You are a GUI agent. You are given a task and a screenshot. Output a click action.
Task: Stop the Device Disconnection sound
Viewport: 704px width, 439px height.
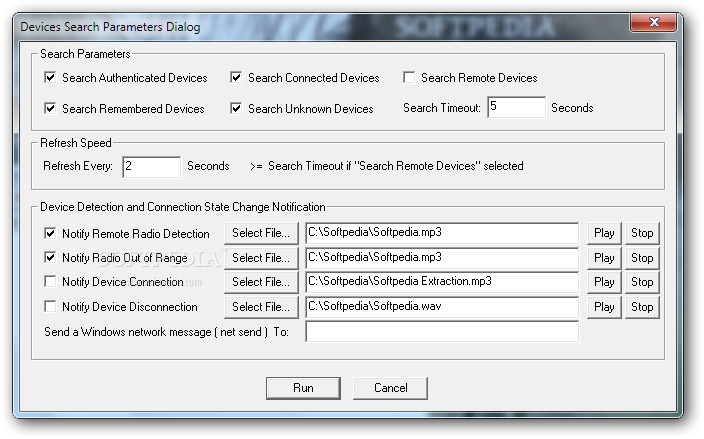tap(642, 307)
